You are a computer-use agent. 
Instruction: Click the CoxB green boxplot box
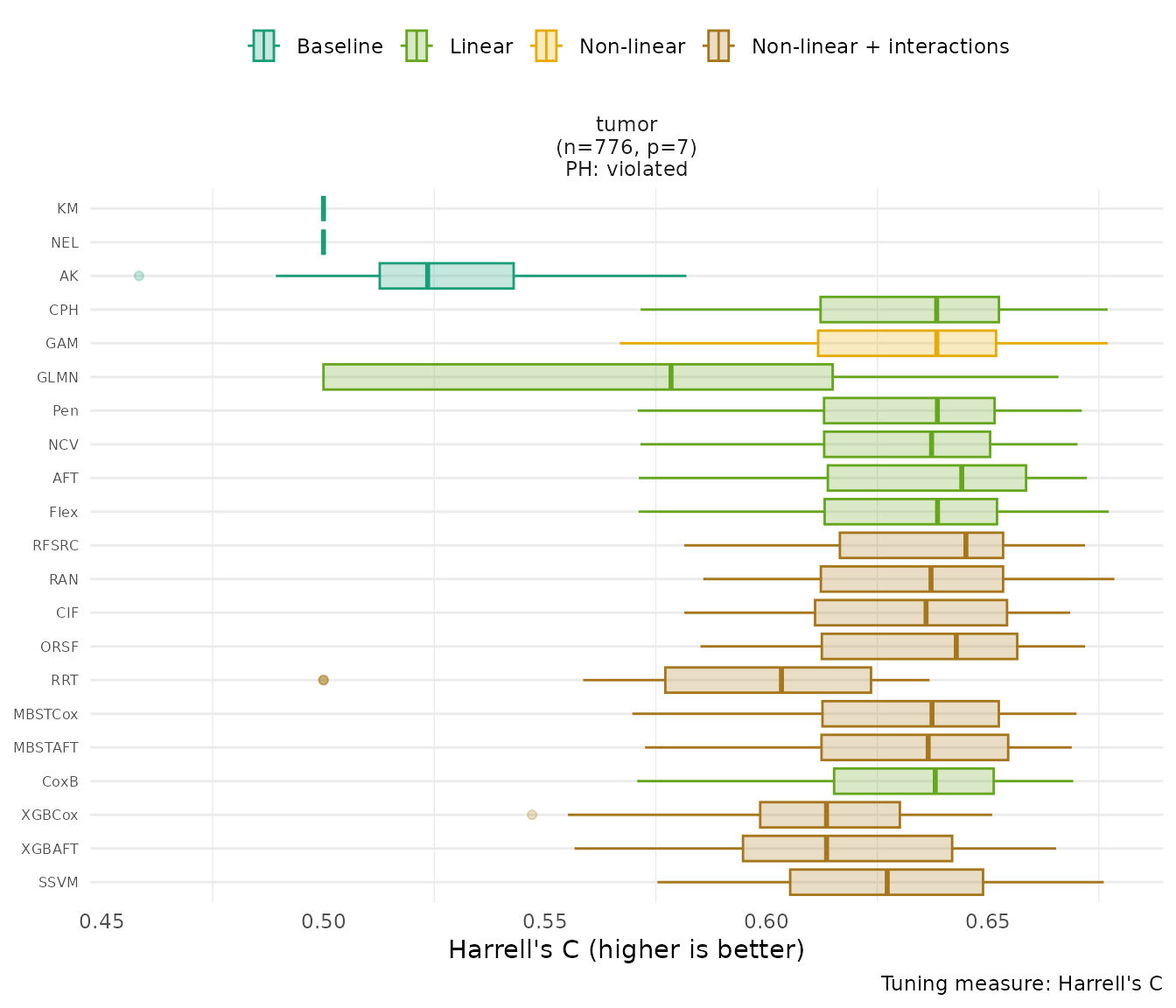[x=913, y=781]
